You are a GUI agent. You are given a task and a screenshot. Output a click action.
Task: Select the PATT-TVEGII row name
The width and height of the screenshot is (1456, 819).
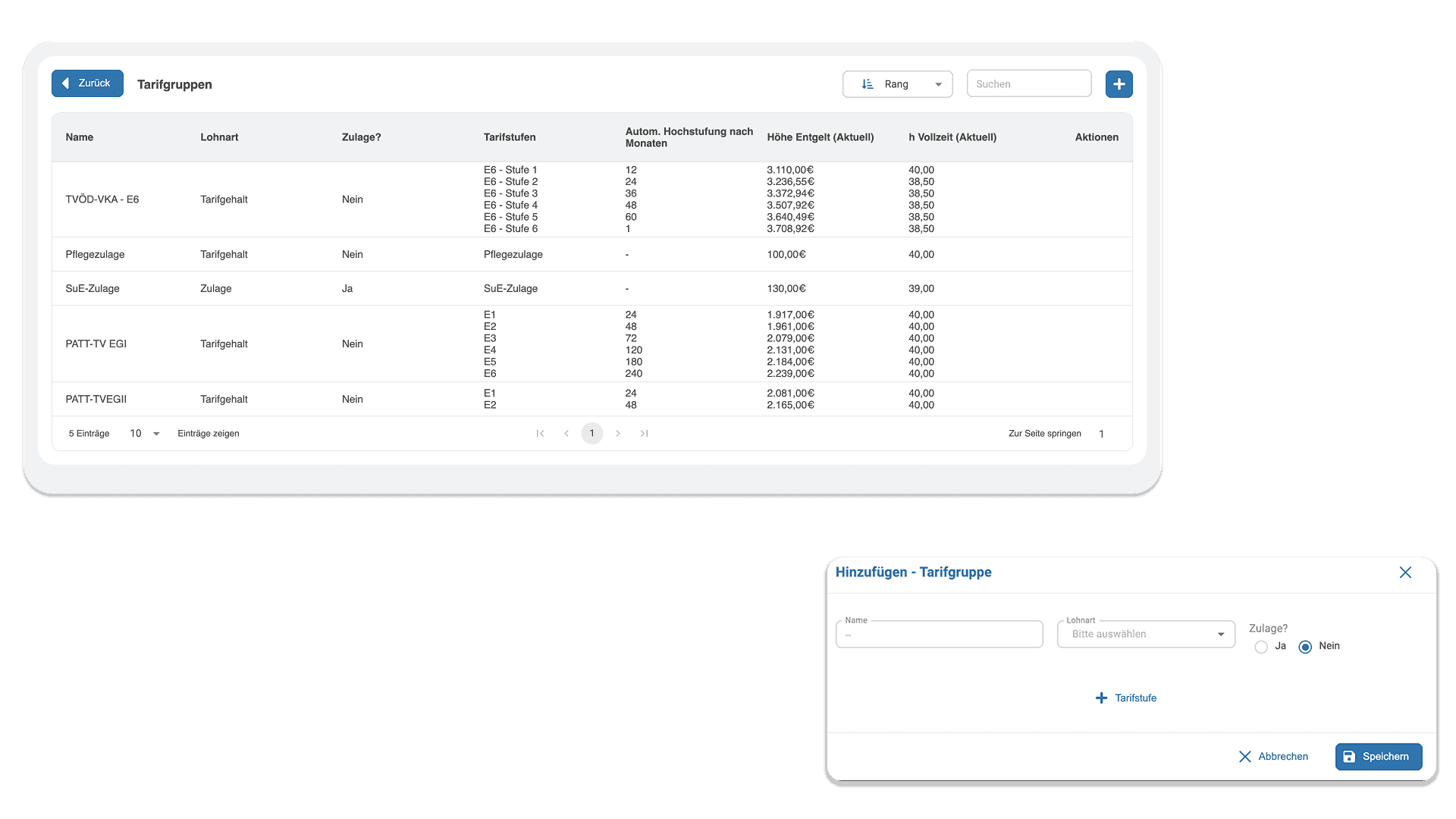(96, 400)
